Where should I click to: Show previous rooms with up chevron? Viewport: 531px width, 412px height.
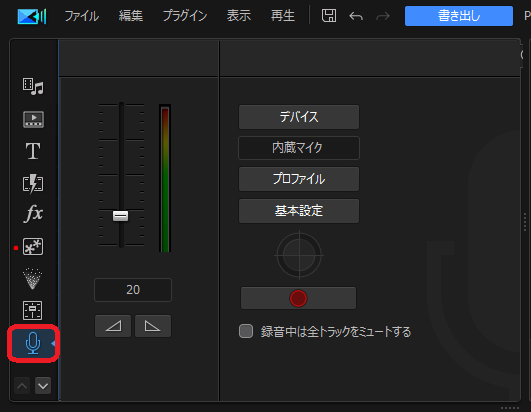22,386
